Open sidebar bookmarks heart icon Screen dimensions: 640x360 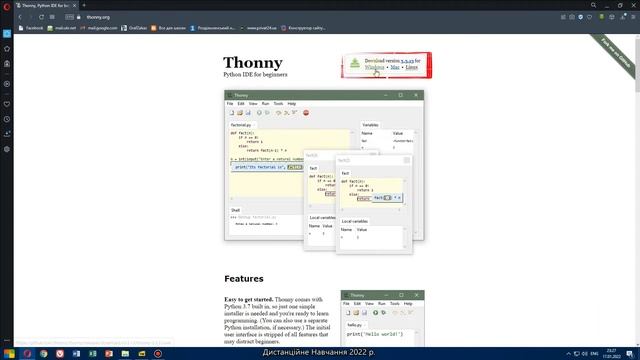click(x=7, y=104)
